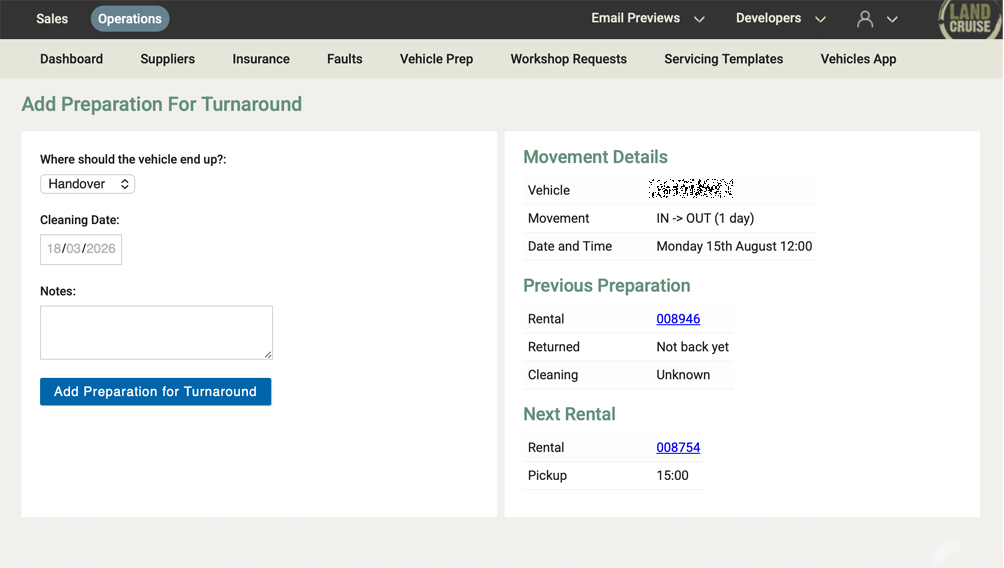Click the Cleaning Date input field
Screen dimensions: 1004x568
click(81, 249)
